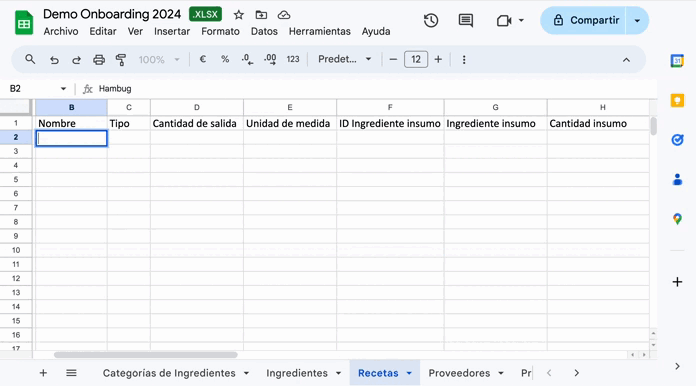
Task: Decrease decimal places
Action: pos(247,59)
